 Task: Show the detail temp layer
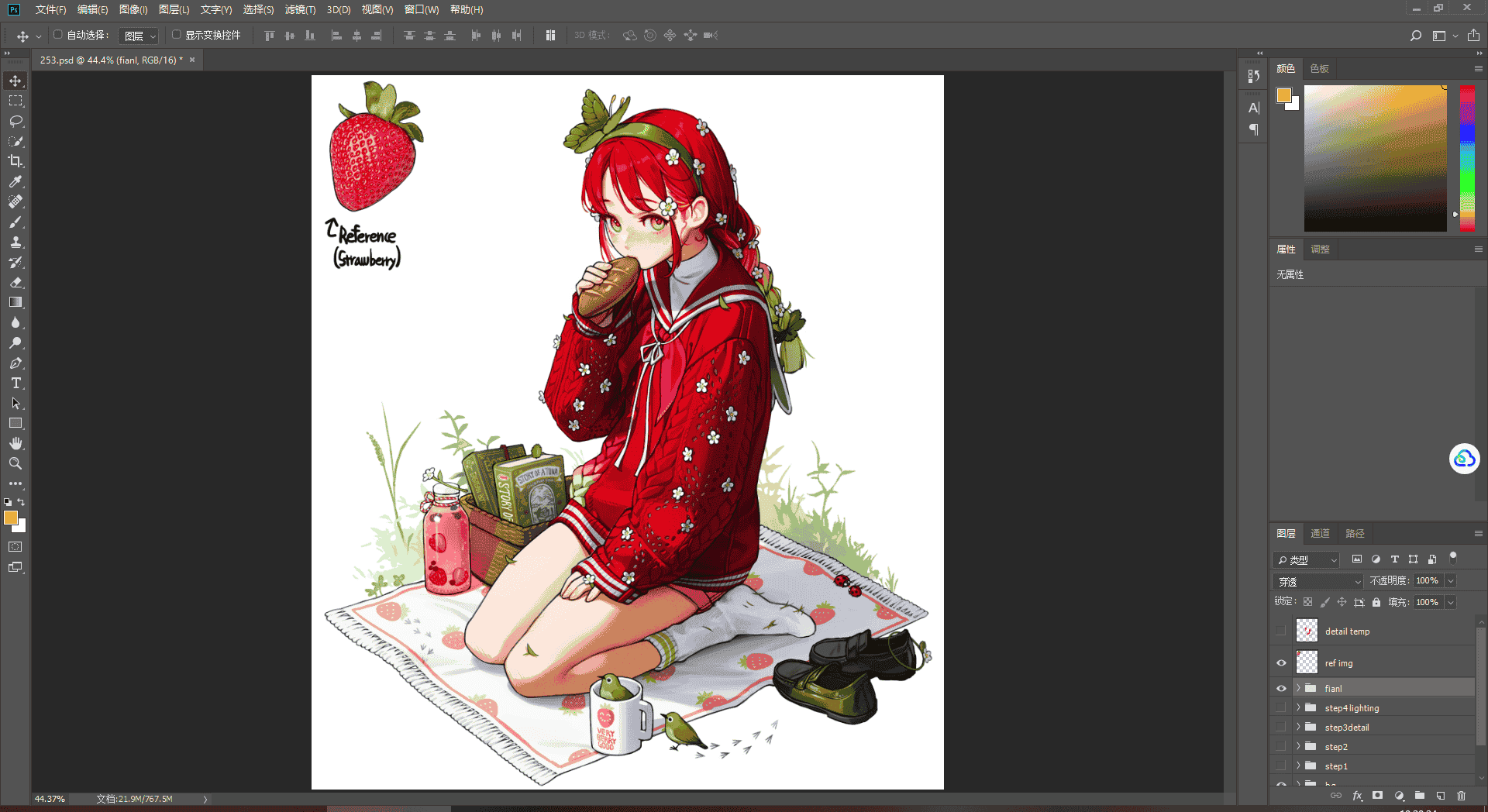pos(1281,631)
